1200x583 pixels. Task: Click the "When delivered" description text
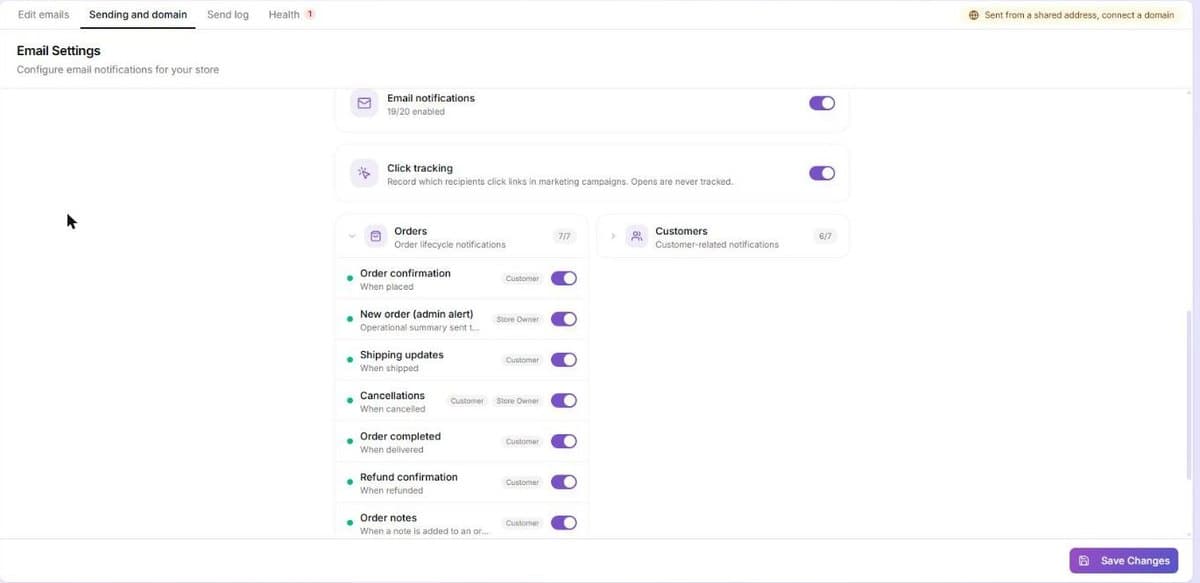point(392,450)
